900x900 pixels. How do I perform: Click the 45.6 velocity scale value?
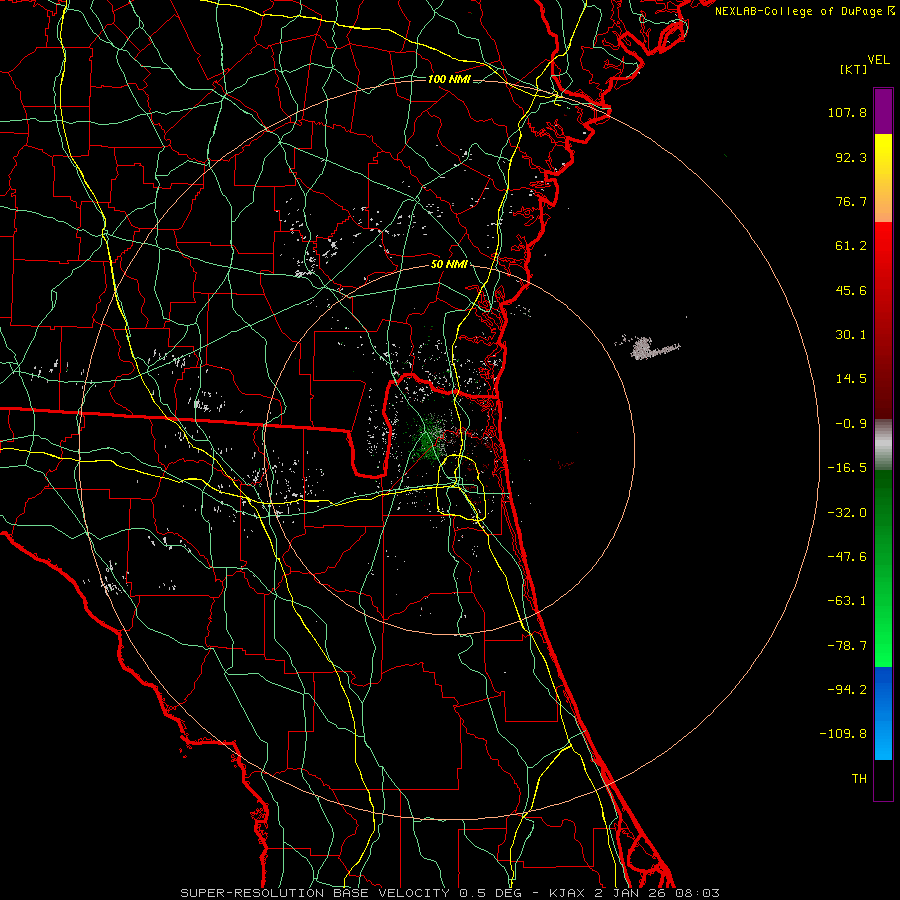(x=851, y=290)
